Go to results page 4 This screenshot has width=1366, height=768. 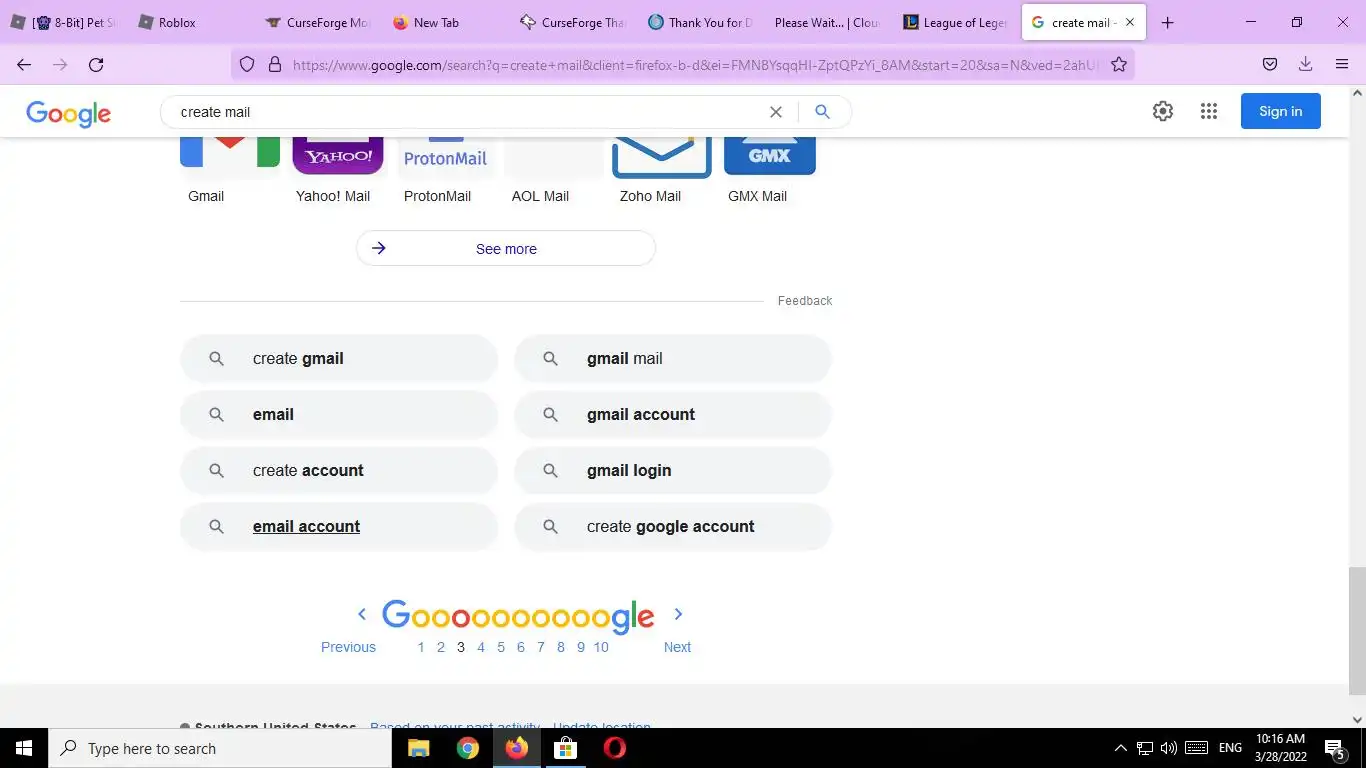481,647
